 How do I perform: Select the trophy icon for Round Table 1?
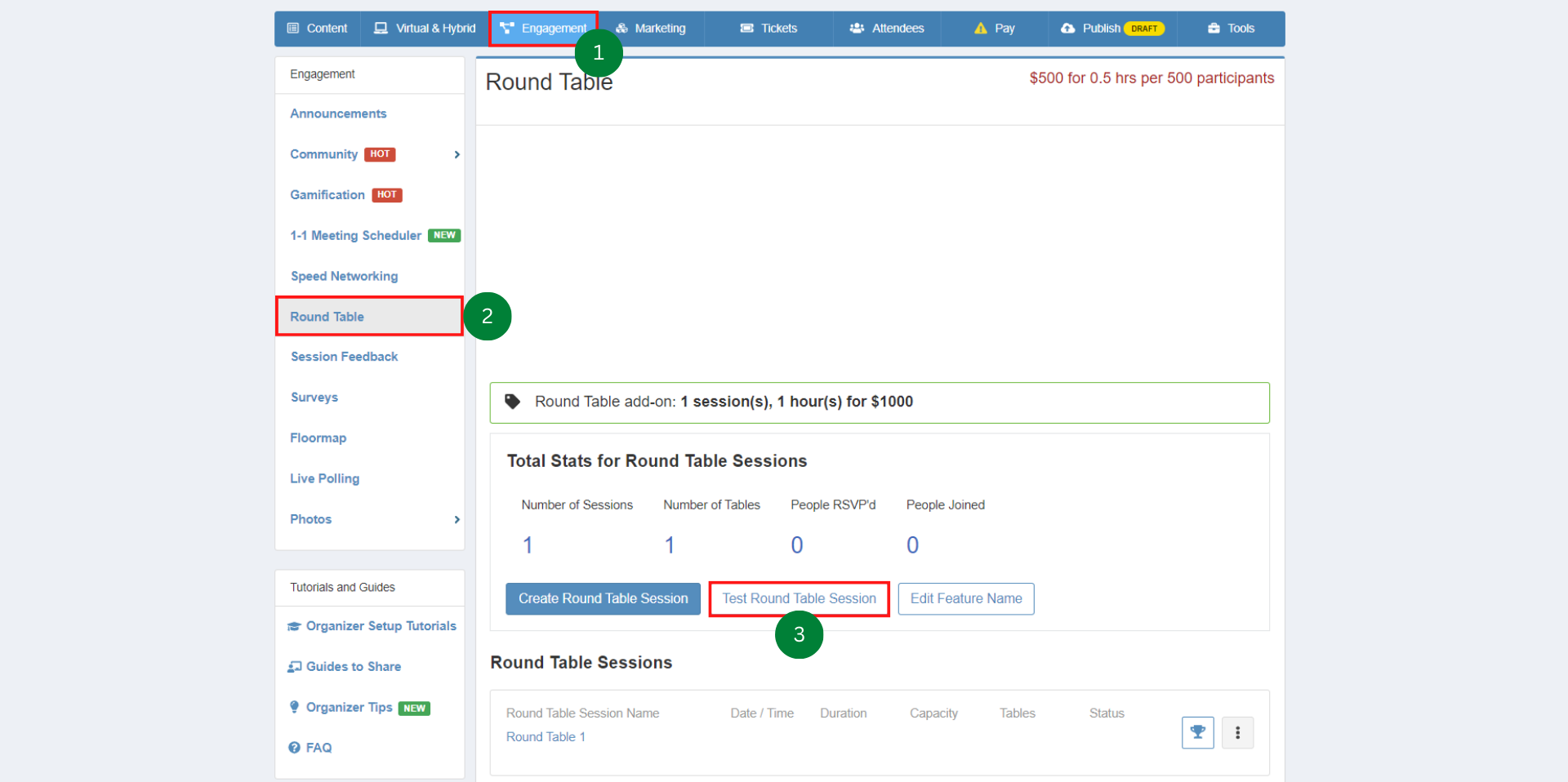tap(1197, 732)
